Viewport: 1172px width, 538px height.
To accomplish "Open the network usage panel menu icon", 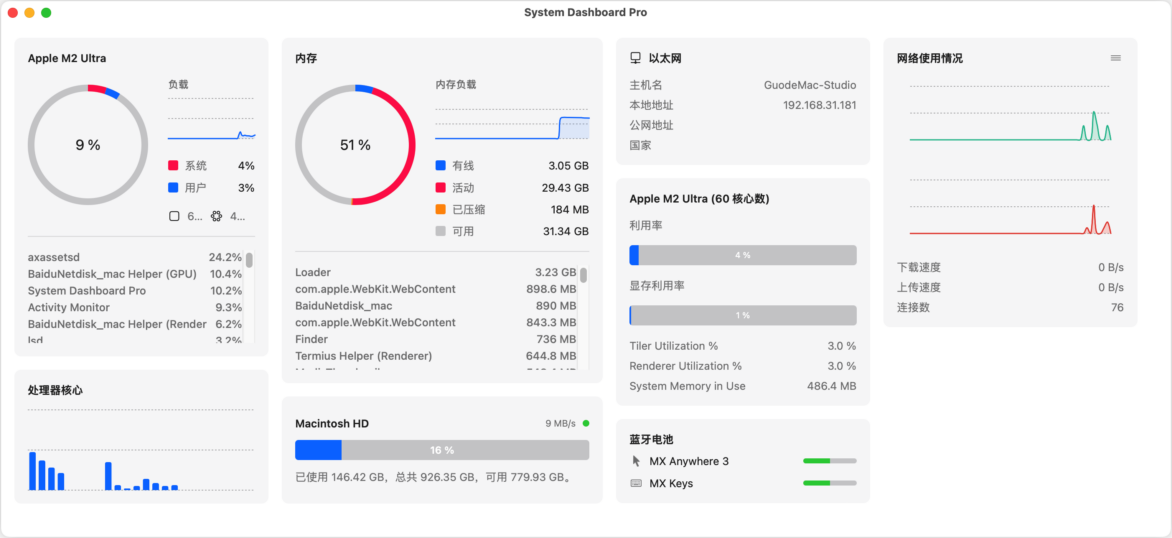I will click(x=1115, y=58).
